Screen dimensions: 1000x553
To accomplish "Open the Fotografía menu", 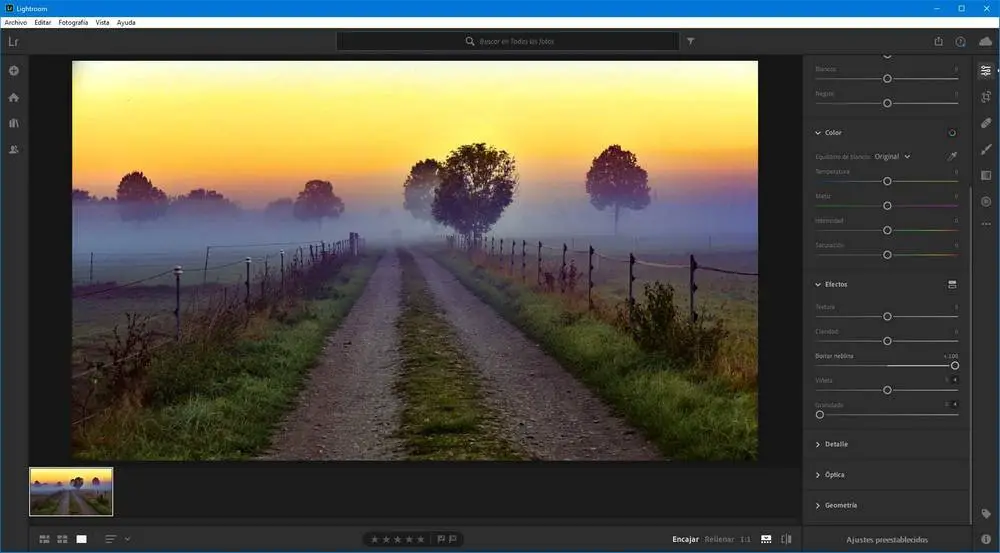I will pyautogui.click(x=73, y=22).
